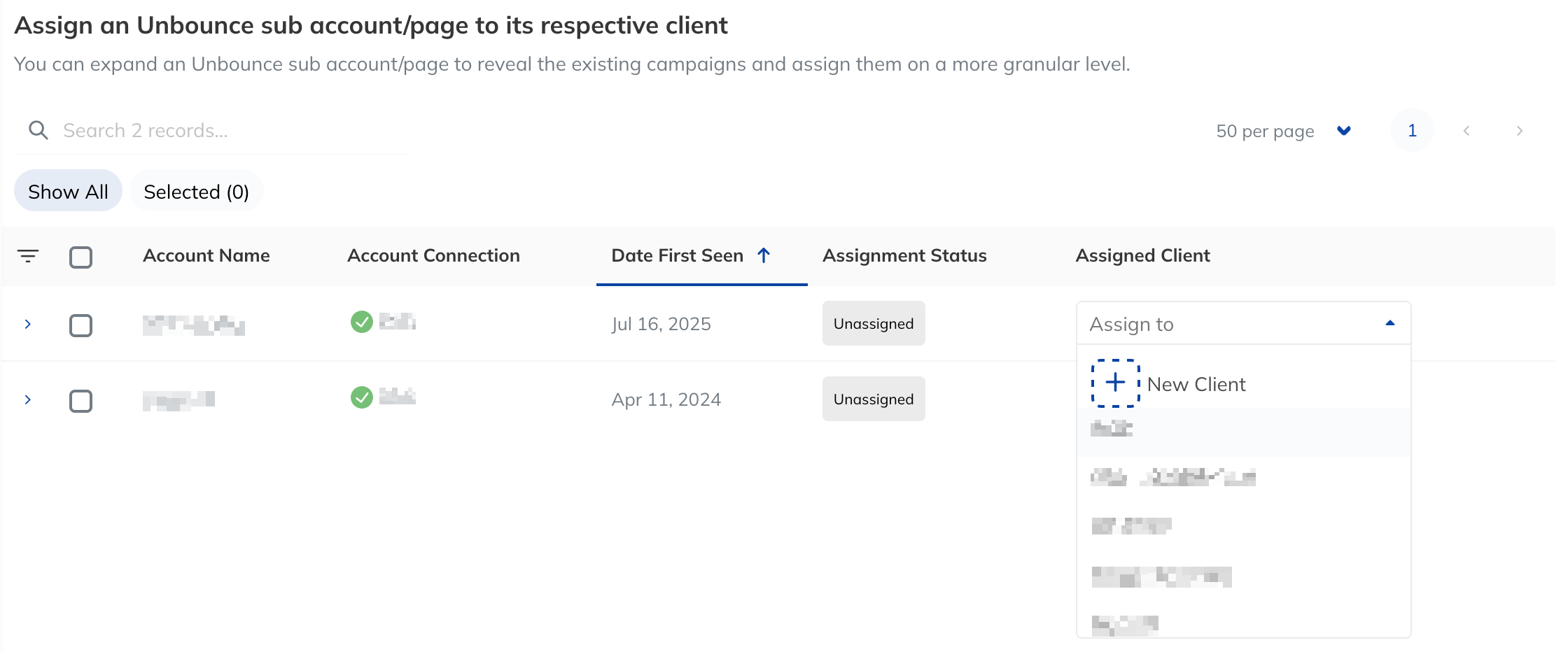
Task: Sort by Assignment Status column
Action: pyautogui.click(x=904, y=255)
